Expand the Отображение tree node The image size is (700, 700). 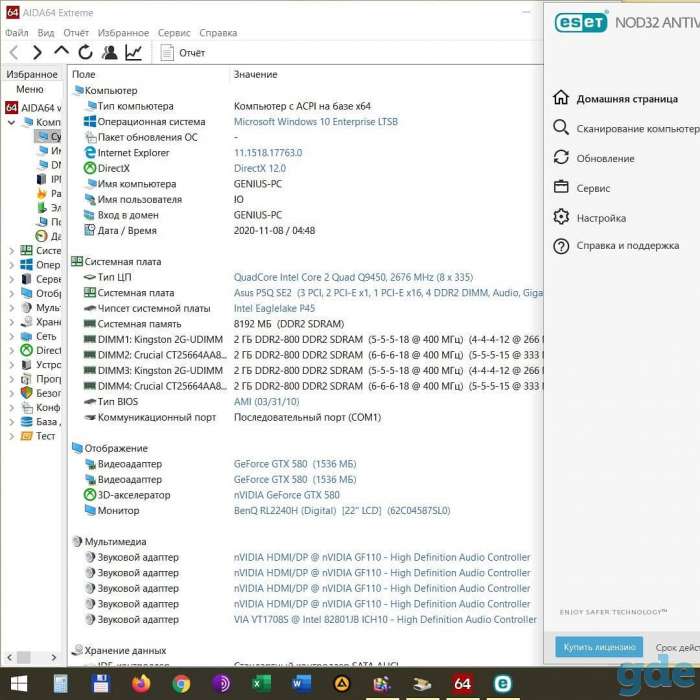[x=12, y=294]
